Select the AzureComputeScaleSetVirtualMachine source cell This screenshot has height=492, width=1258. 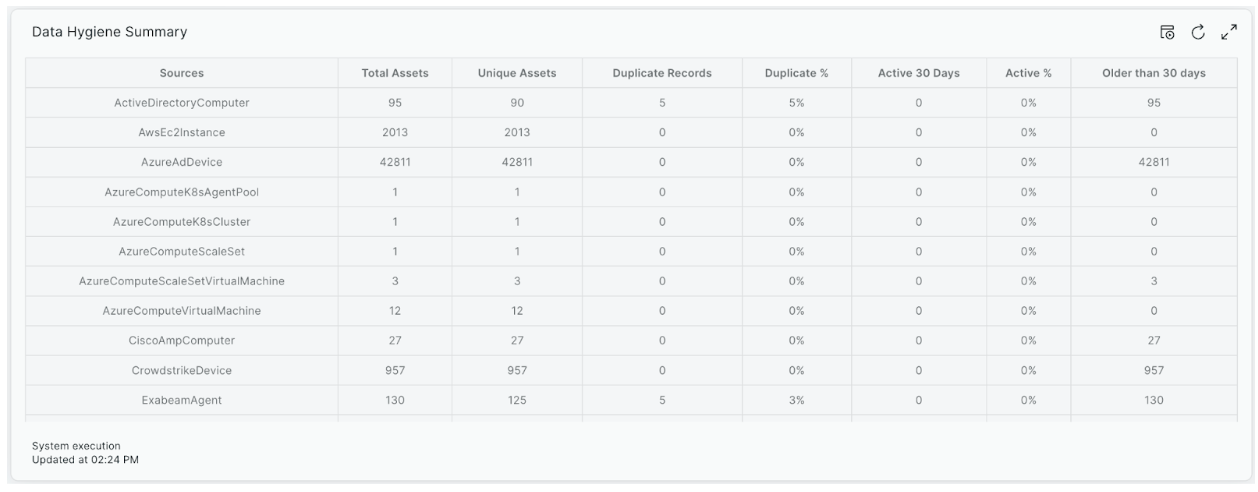[182, 281]
